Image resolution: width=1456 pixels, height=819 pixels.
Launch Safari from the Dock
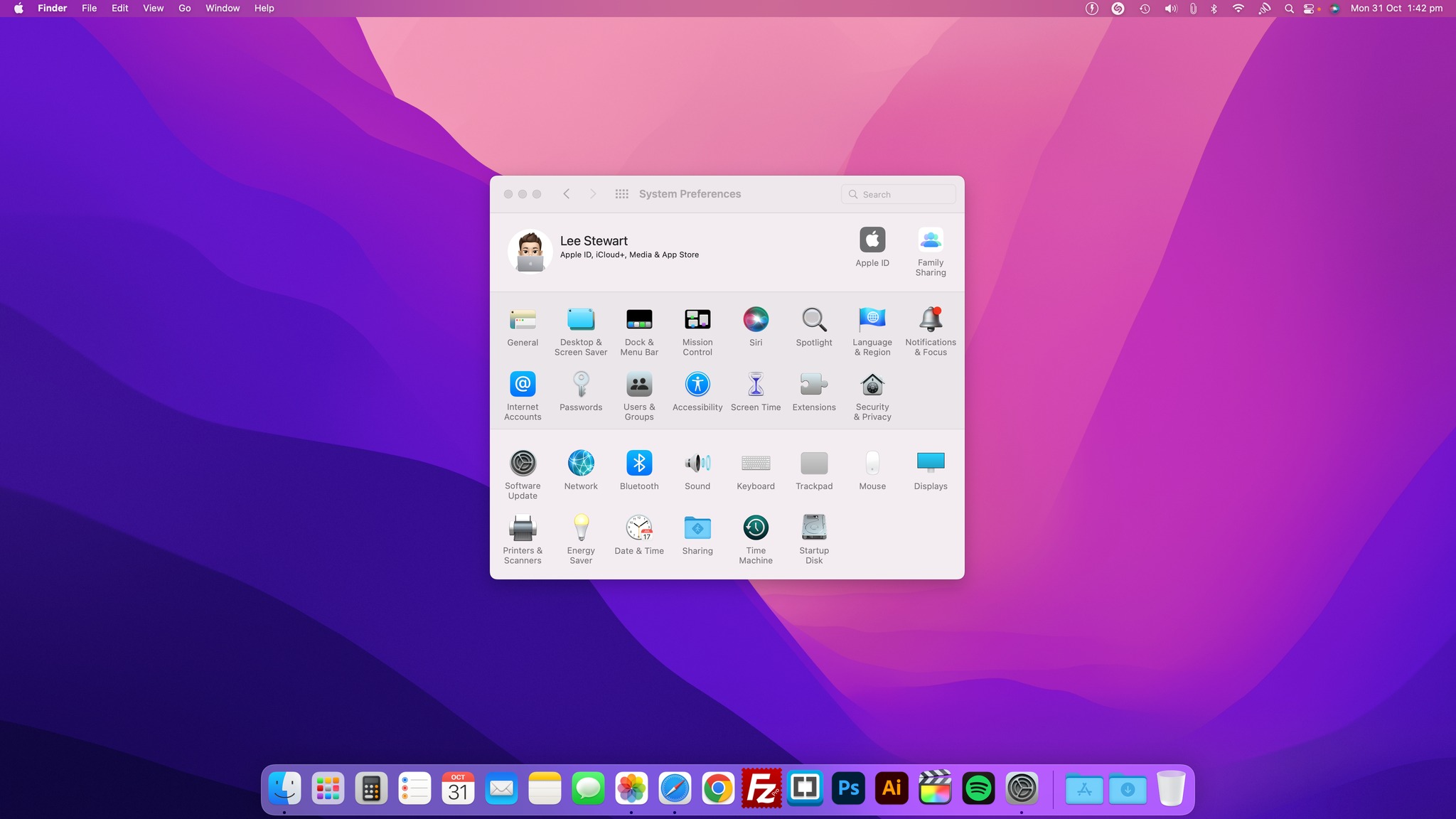(675, 788)
